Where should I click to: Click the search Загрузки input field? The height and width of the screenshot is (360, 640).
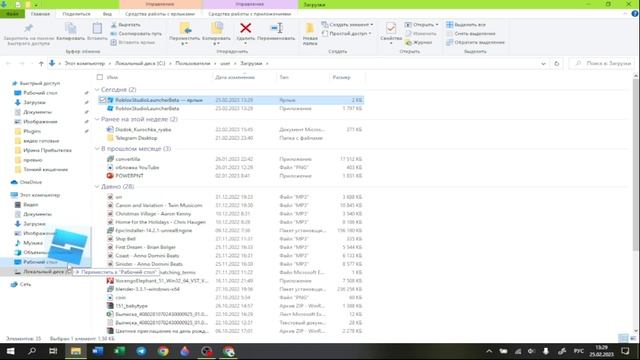pyautogui.click(x=603, y=64)
